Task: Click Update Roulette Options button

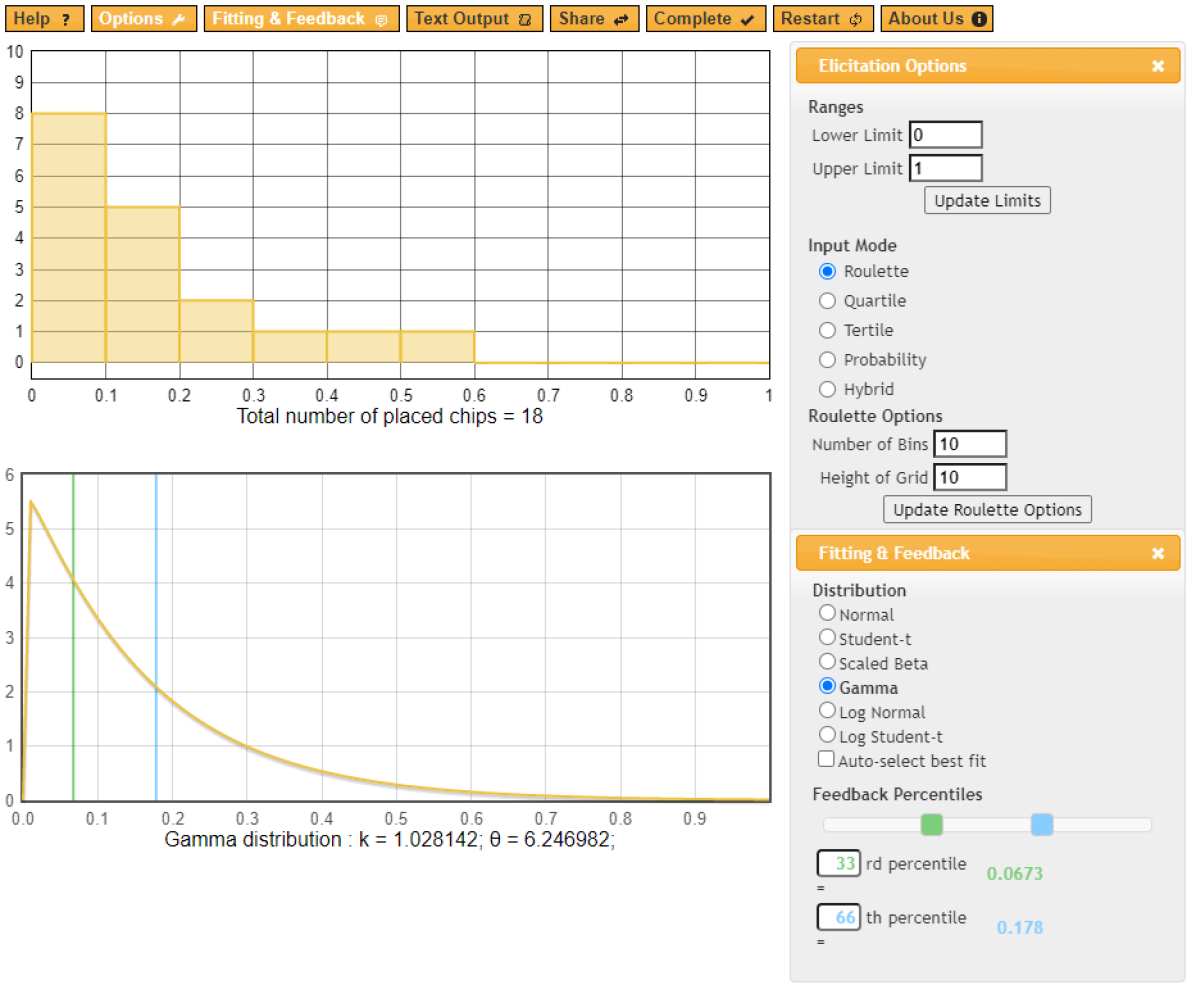Action: 987,509
